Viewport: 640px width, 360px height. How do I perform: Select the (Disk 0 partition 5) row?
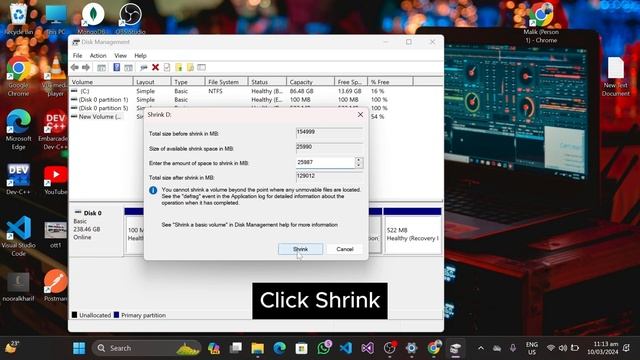[x=100, y=108]
